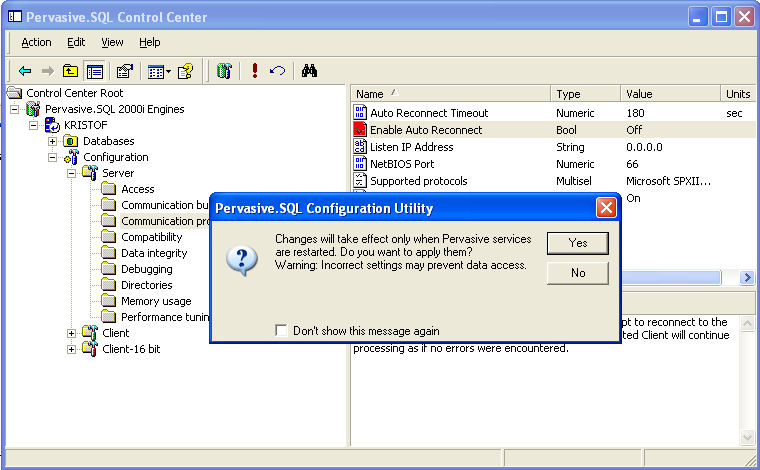This screenshot has height=470, width=760.
Task: Collapse the Server configuration node
Action: (71, 173)
